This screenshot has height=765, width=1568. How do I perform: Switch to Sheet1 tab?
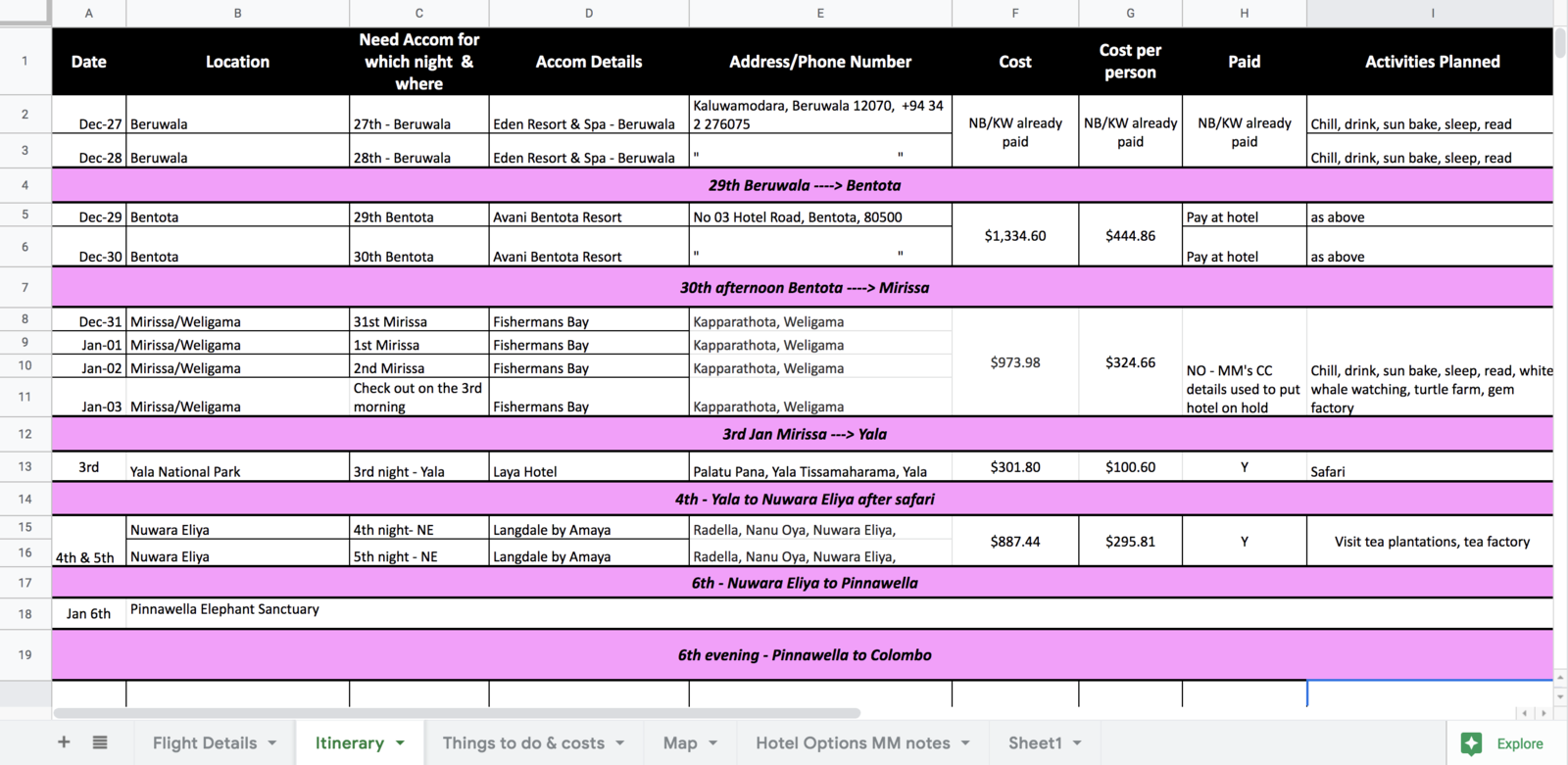point(1035,743)
